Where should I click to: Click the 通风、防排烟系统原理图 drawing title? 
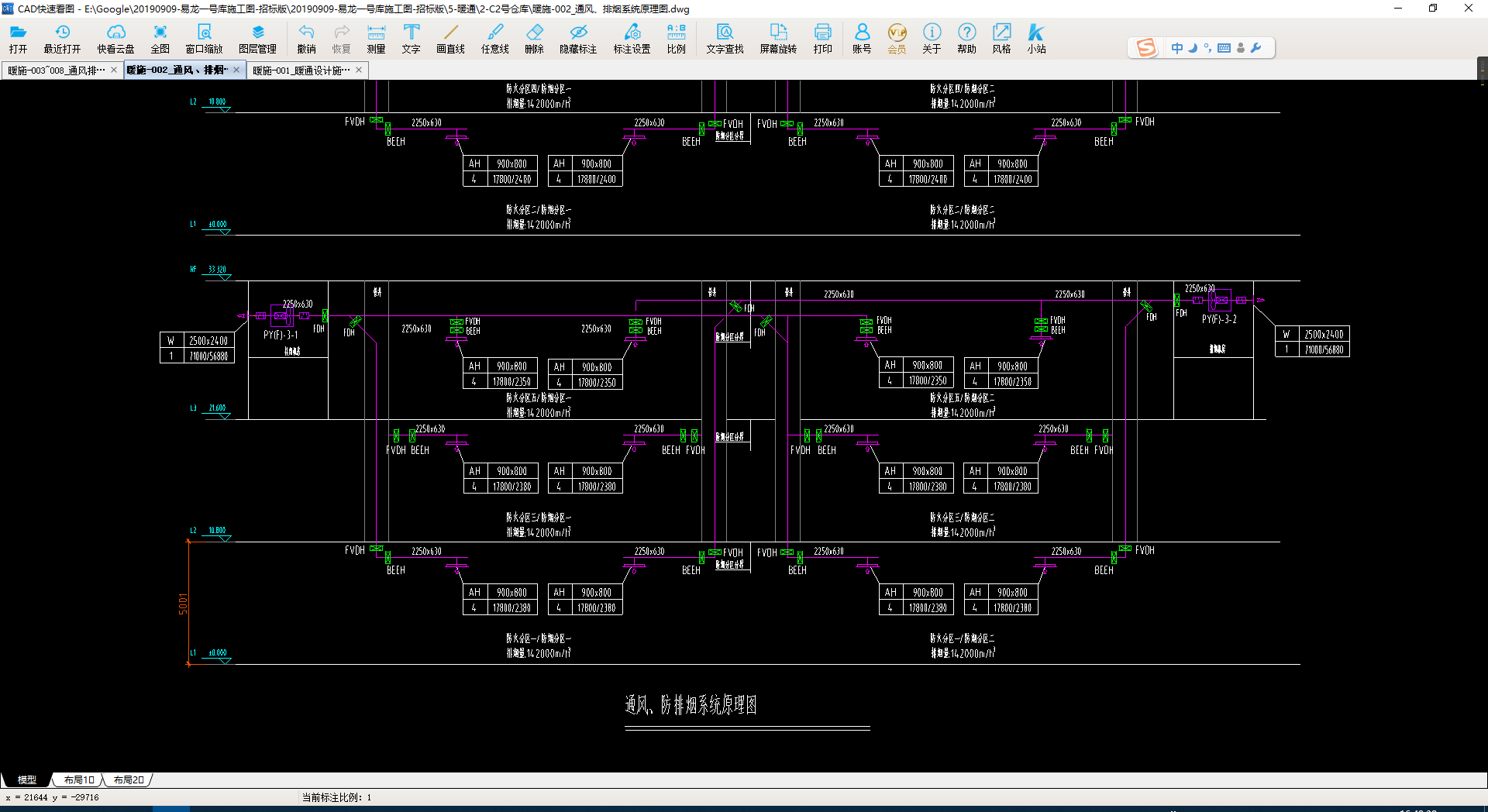[x=691, y=705]
